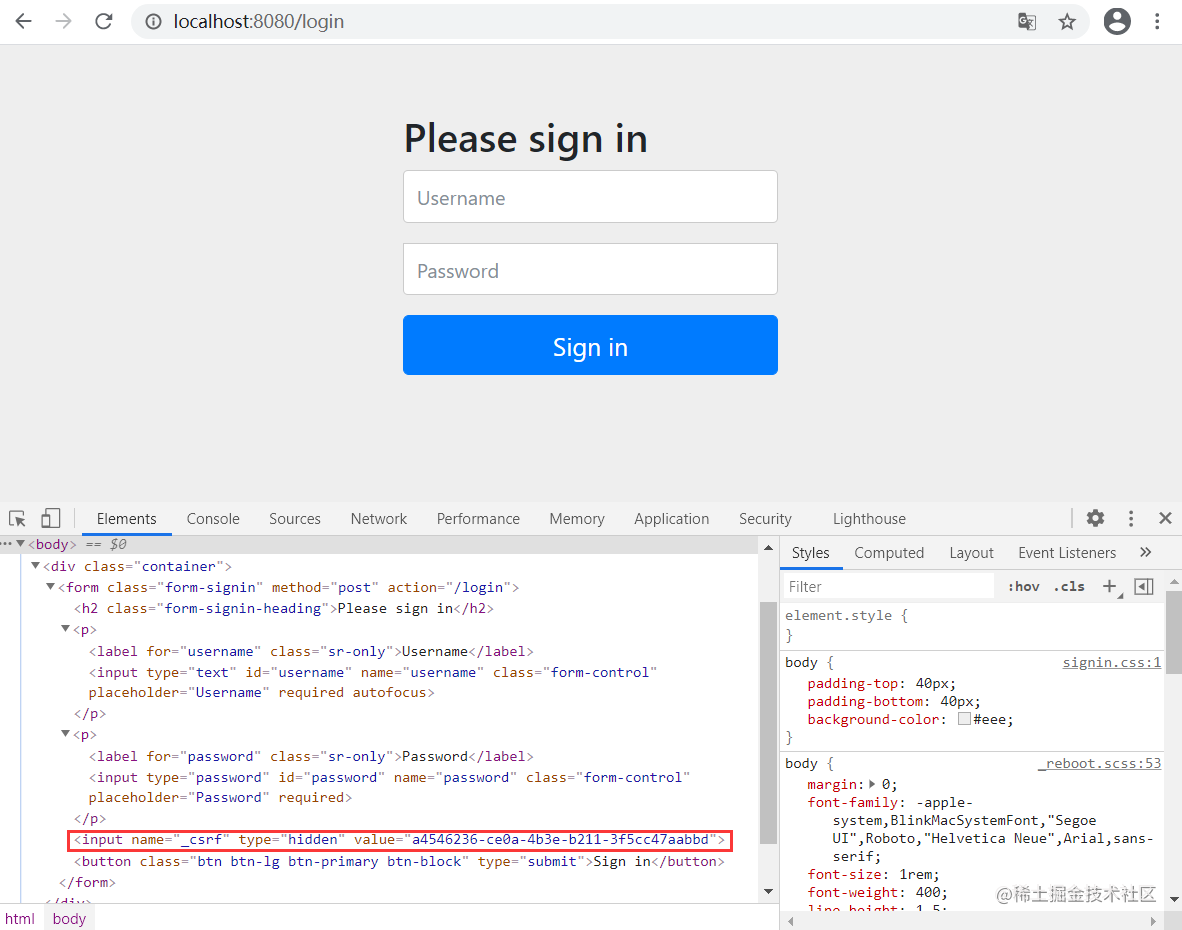
Task: Open the Application tab
Action: [x=672, y=519]
